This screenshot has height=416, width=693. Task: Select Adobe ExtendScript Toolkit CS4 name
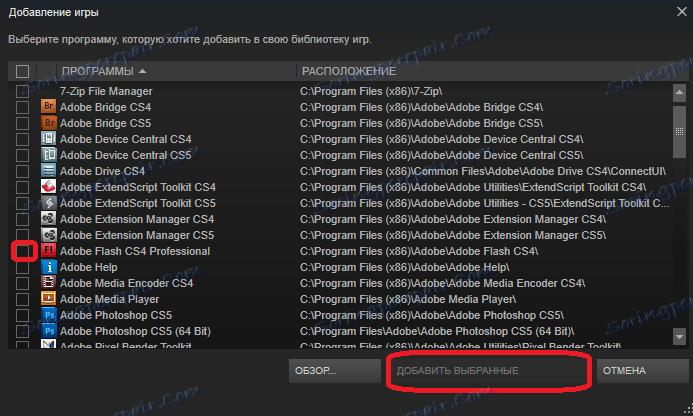tap(138, 187)
